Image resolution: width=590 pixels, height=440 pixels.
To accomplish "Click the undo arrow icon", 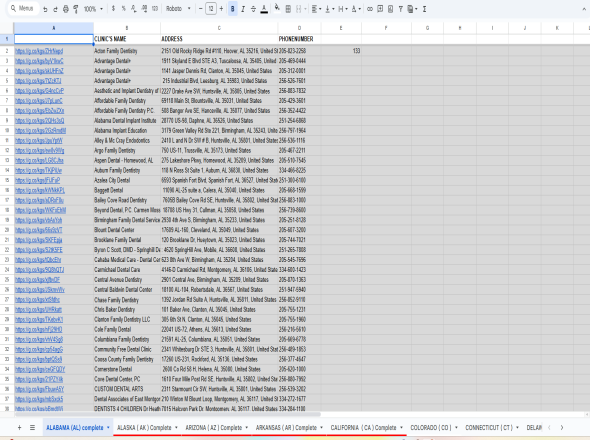I will pos(45,9).
